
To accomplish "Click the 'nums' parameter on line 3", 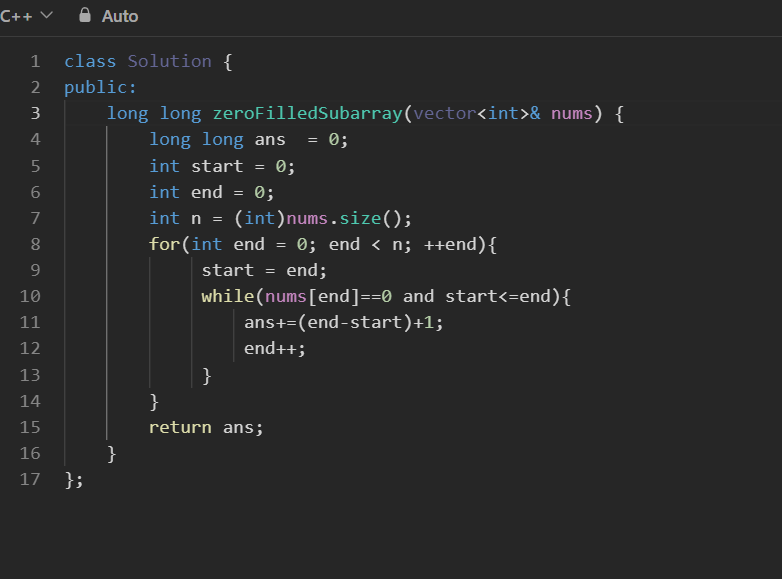I will click(x=572, y=114).
